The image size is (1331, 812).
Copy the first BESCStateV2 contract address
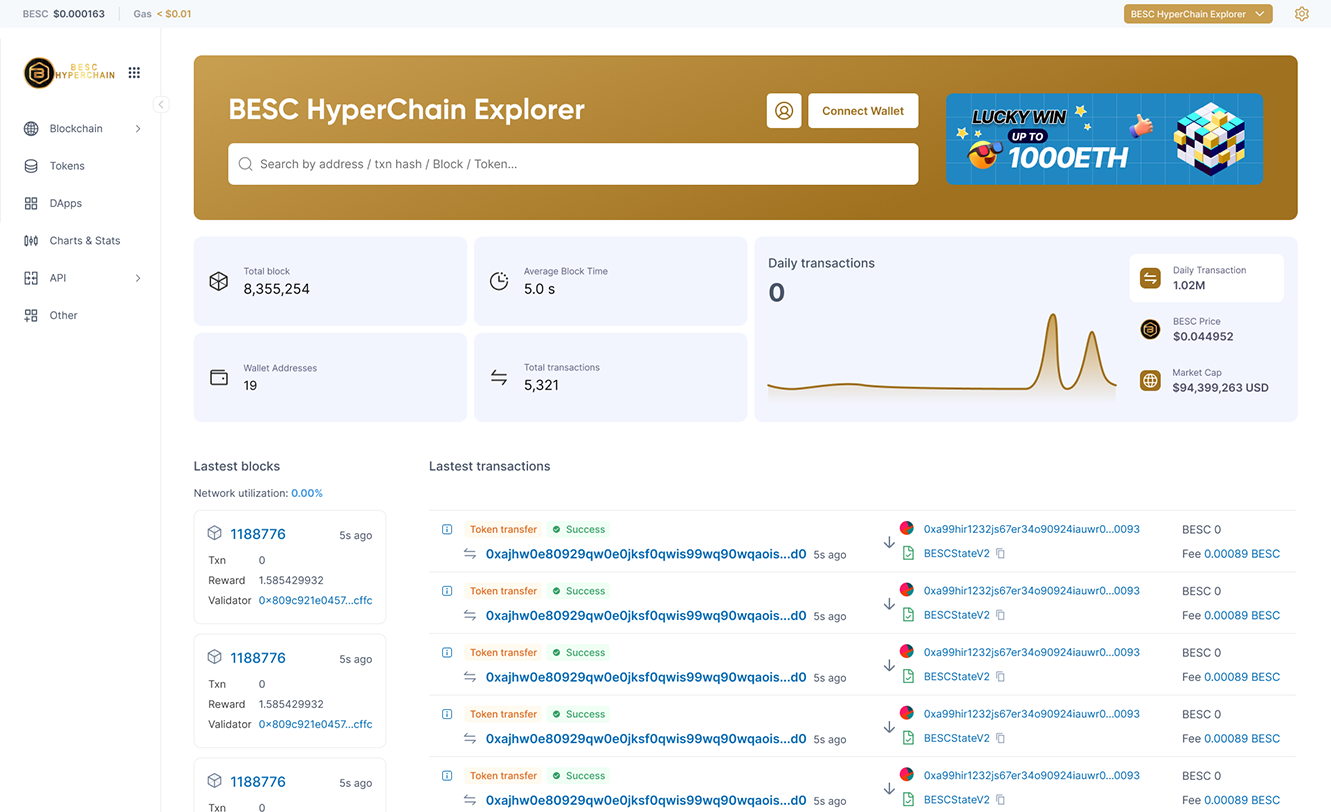(x=1000, y=554)
